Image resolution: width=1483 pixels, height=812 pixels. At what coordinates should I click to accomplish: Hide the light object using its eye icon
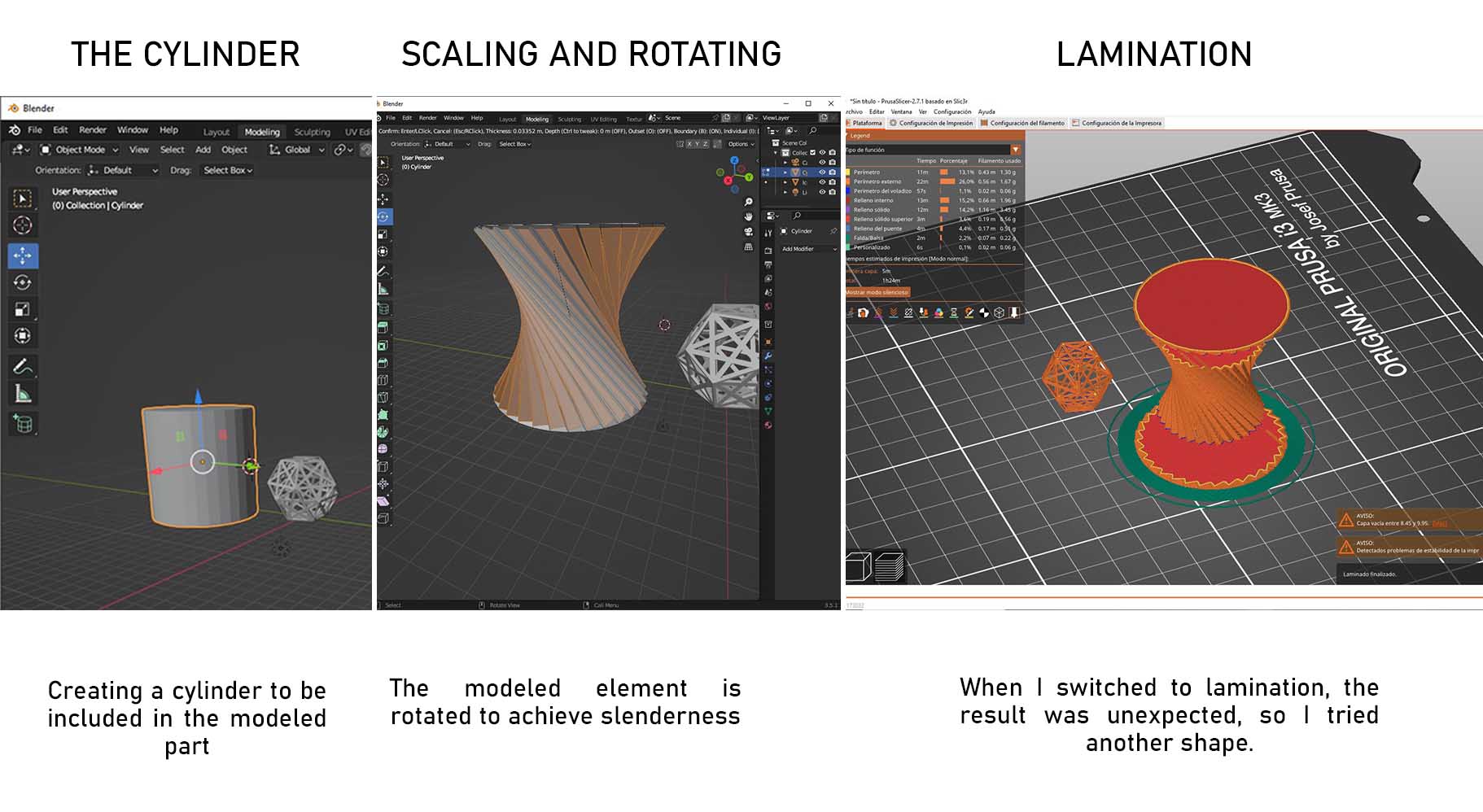[822, 192]
